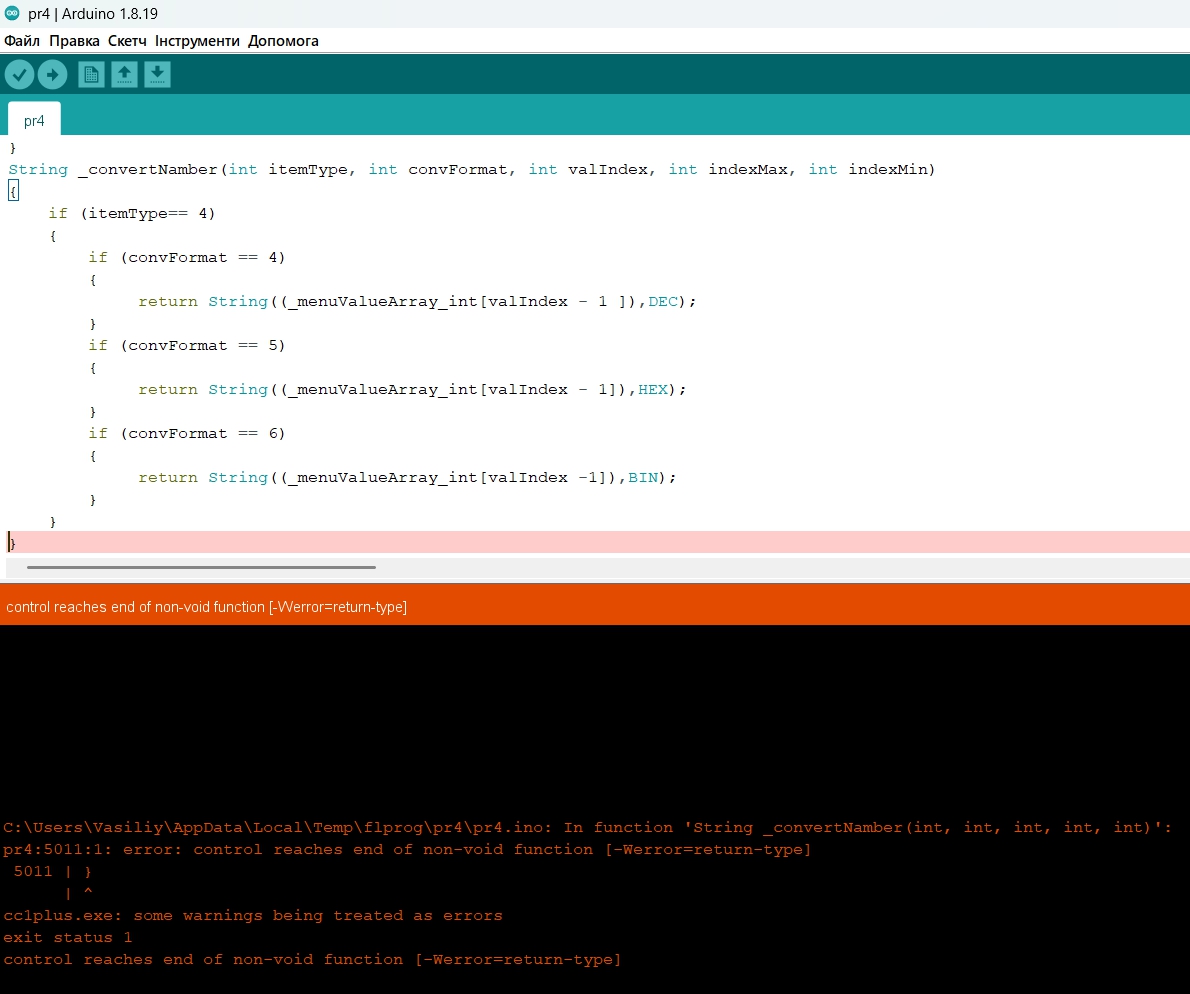This screenshot has width=1190, height=994.
Task: Open the Правка menu
Action: pyautogui.click(x=74, y=41)
